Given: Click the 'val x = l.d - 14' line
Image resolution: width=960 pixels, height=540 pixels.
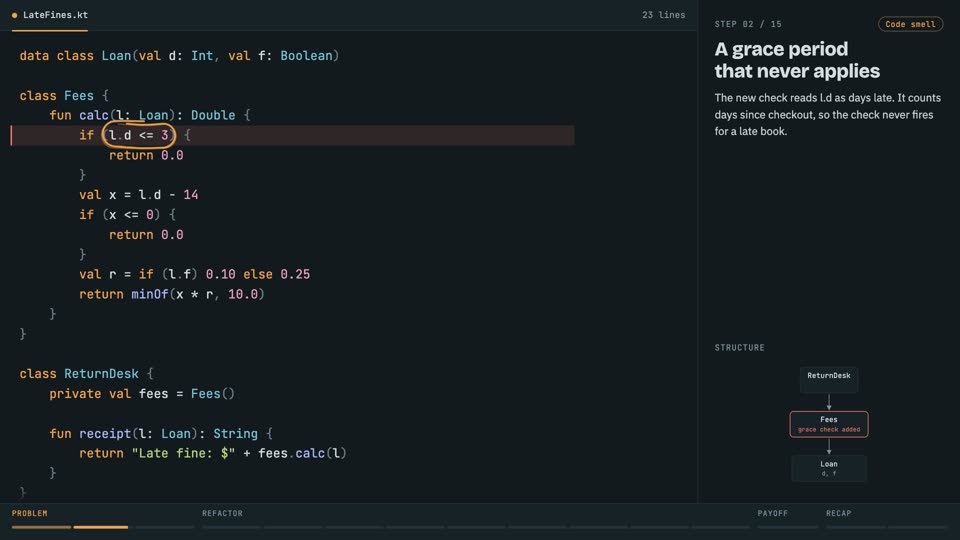Looking at the screenshot, I should (x=138, y=195).
